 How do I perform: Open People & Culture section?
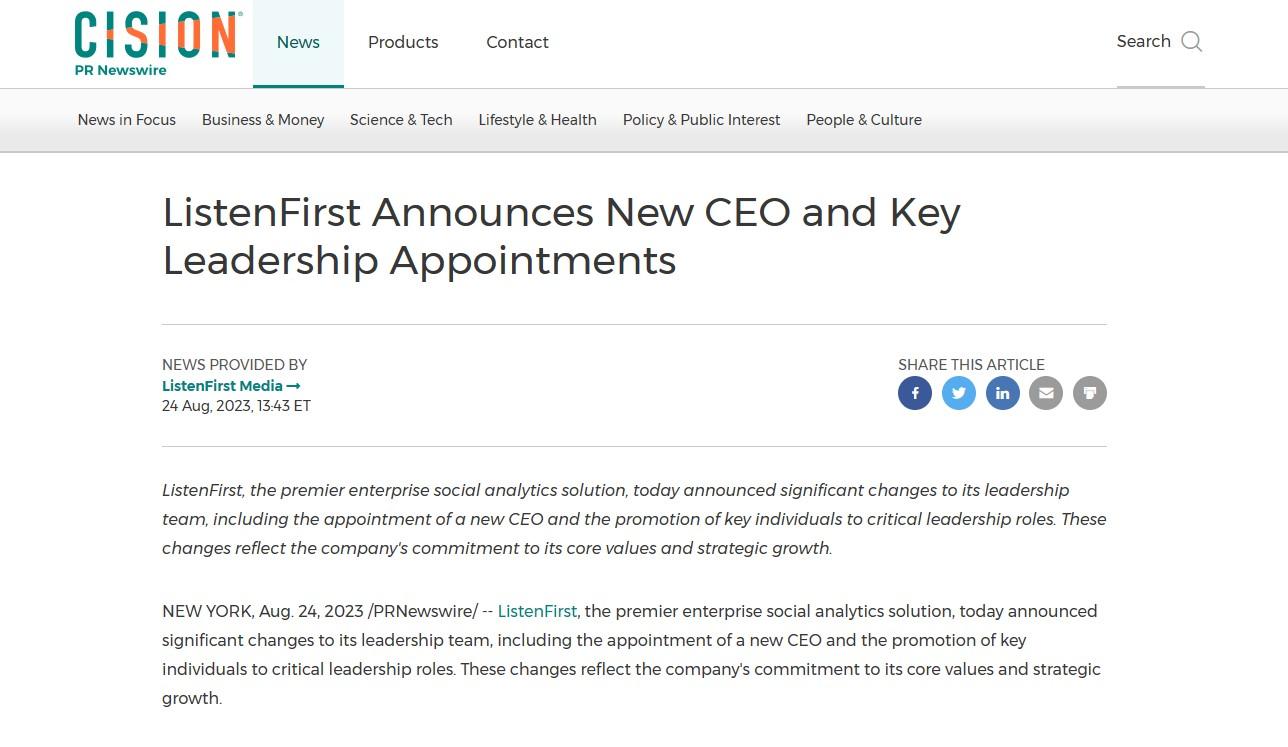864,120
